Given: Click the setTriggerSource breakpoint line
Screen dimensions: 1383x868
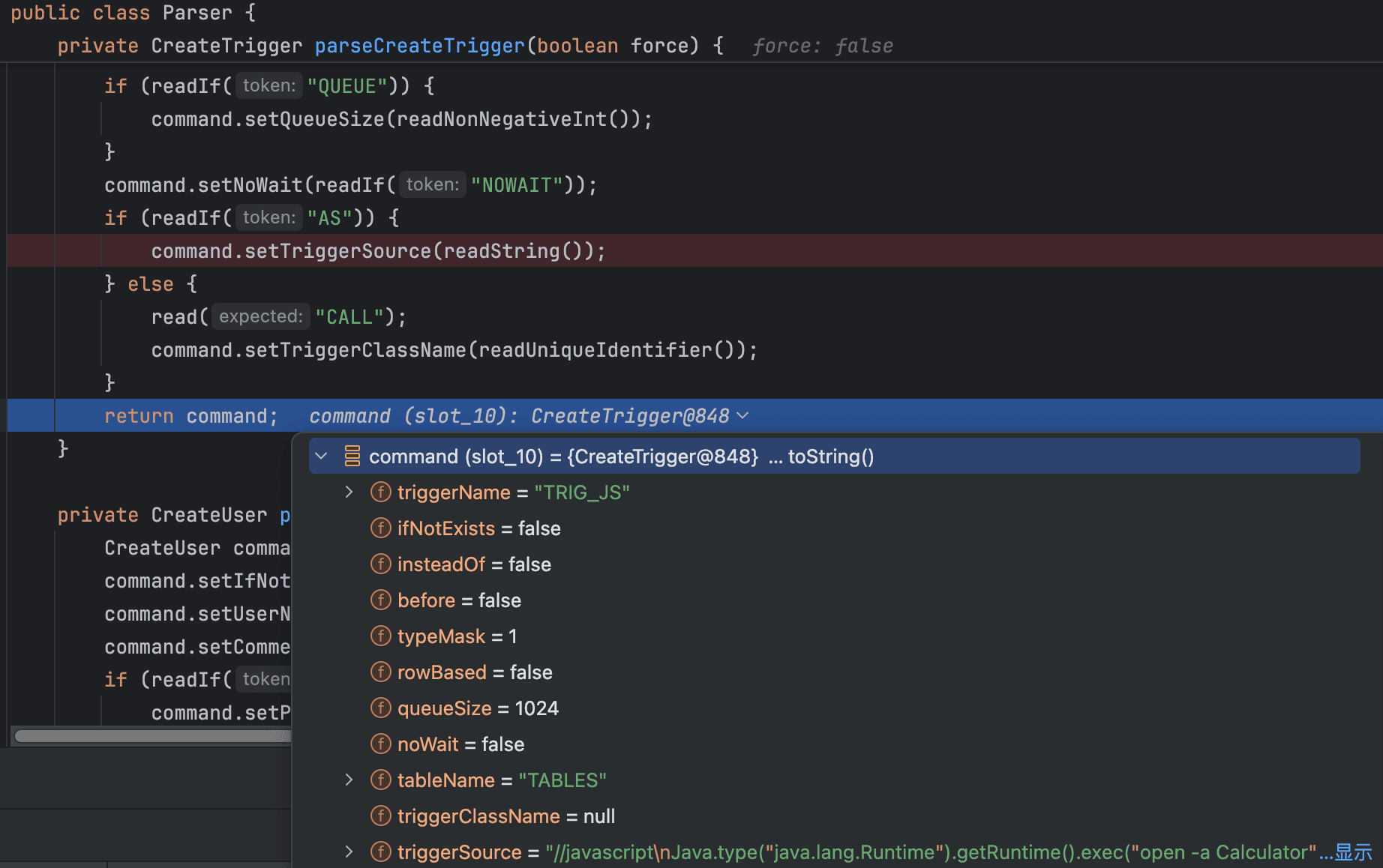Looking at the screenshot, I should 694,251.
